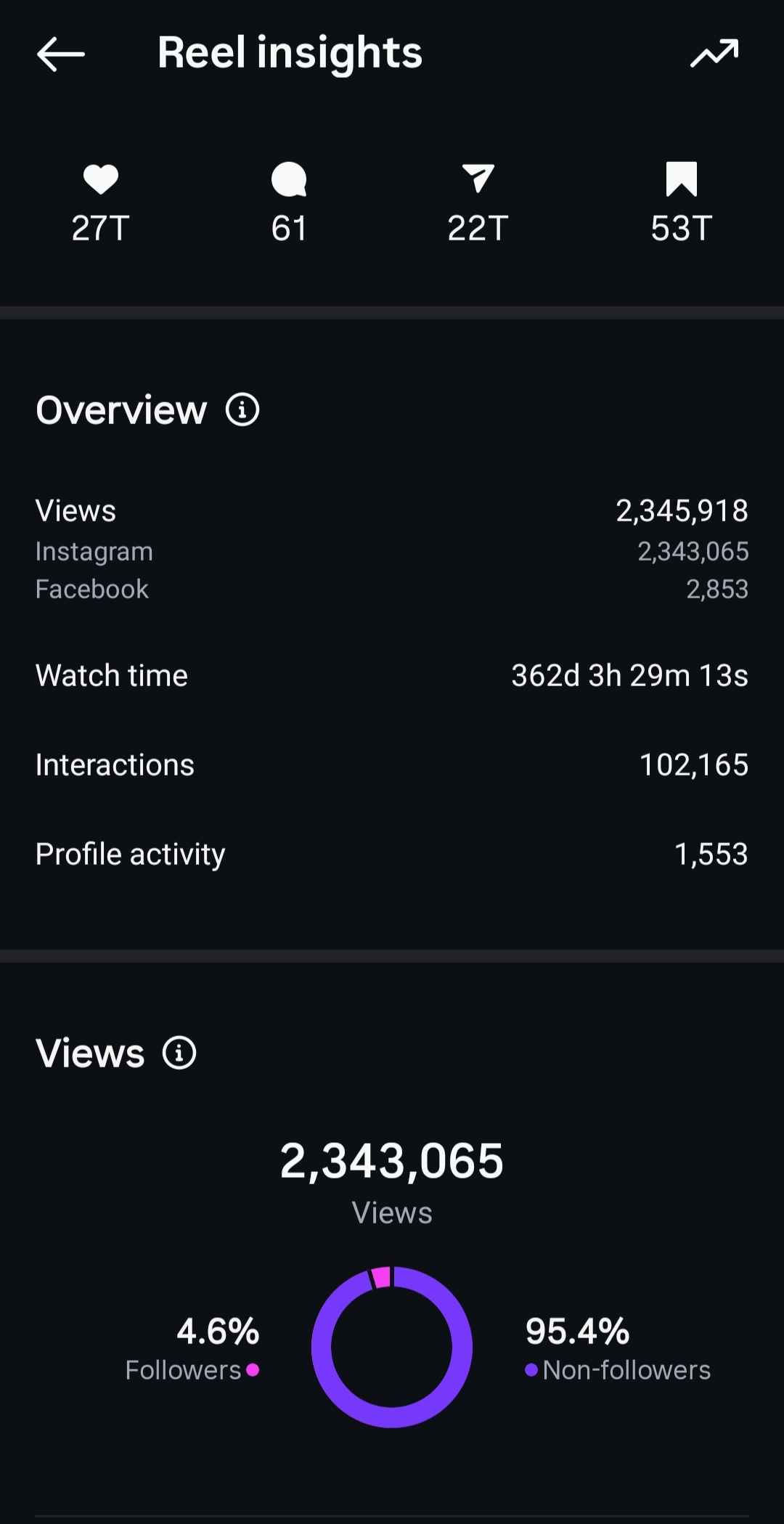The image size is (784, 1524).
Task: Select the 53T saves count
Action: [682, 228]
